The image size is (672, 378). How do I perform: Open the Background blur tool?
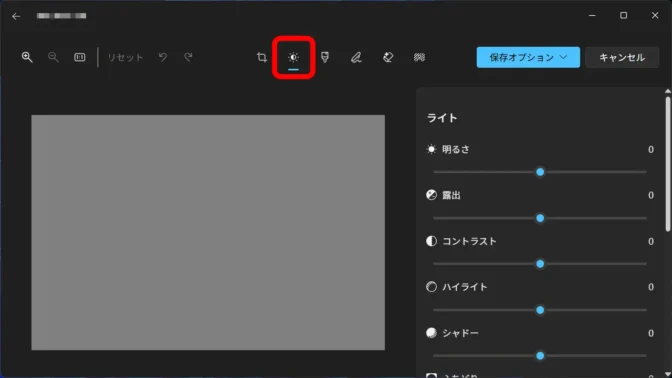(x=419, y=57)
